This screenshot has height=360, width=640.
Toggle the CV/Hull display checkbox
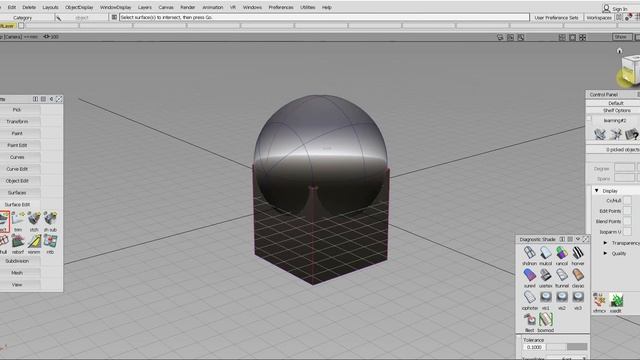(x=627, y=200)
